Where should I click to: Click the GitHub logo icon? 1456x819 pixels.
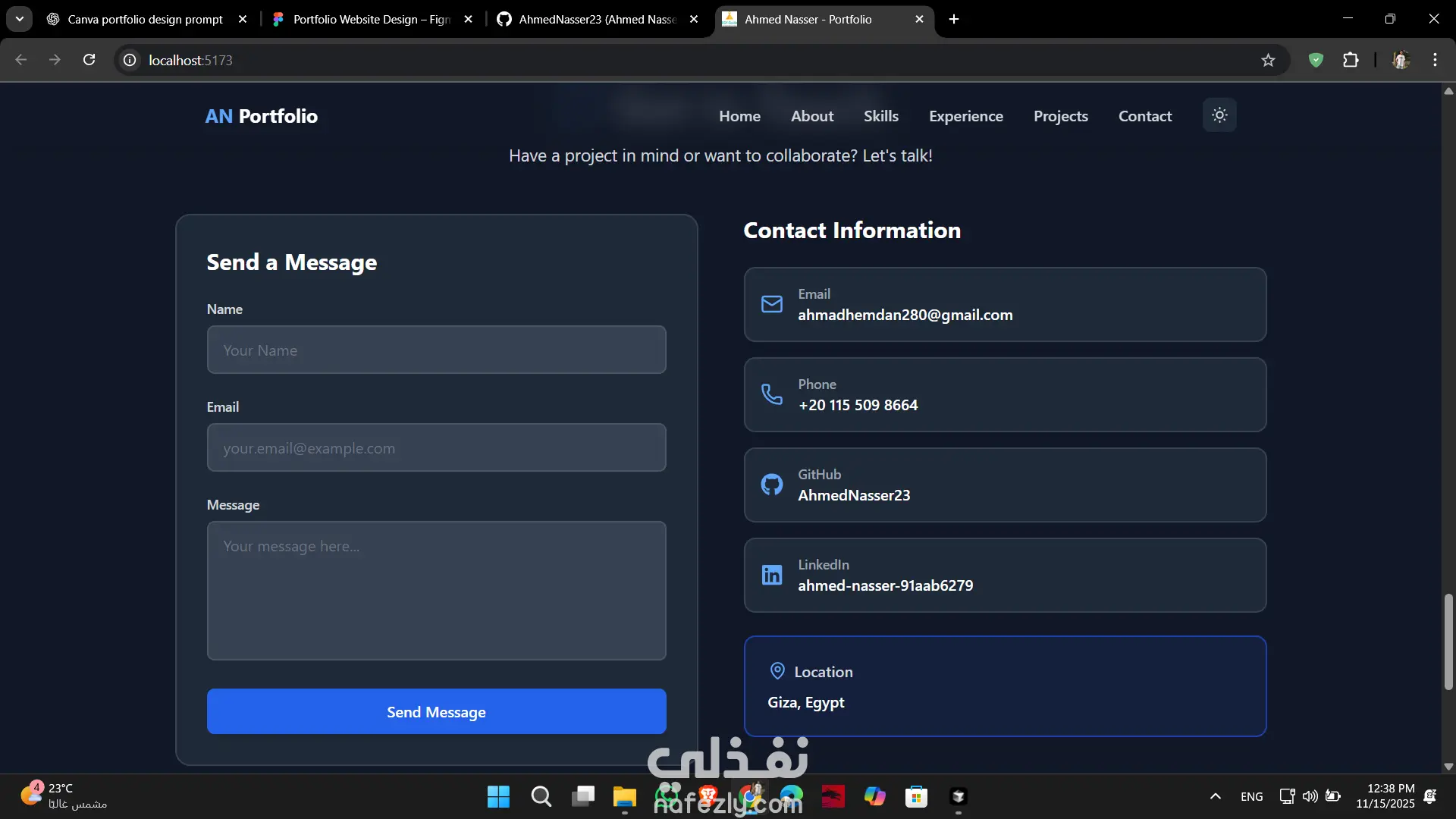pyautogui.click(x=772, y=485)
